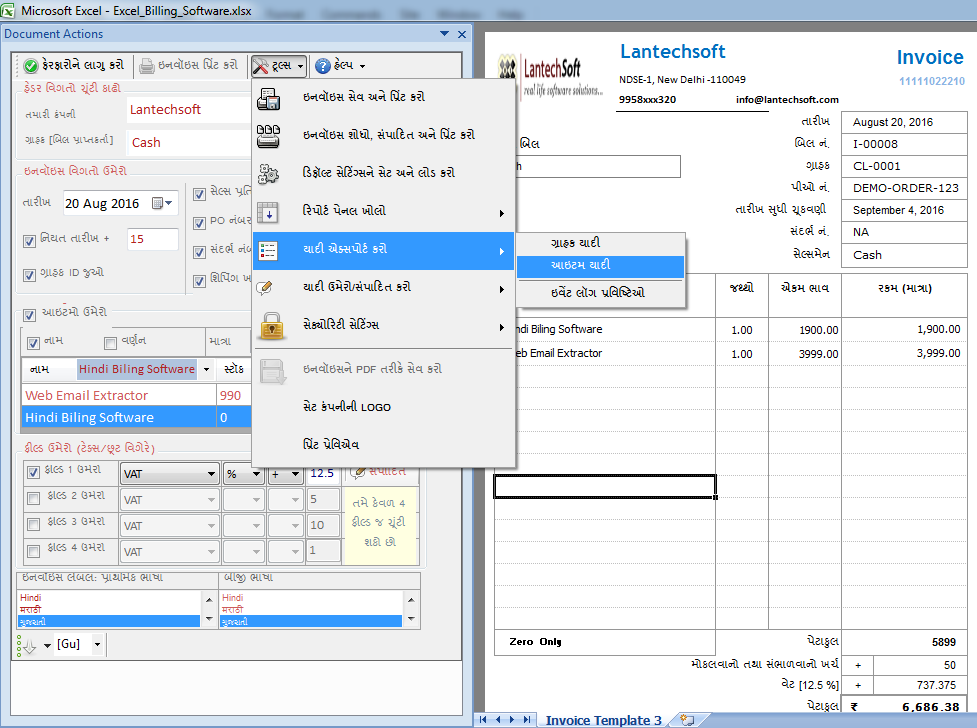The image size is (977, 728).
Task: Go to previous sheet navigation arrow
Action: [498, 719]
